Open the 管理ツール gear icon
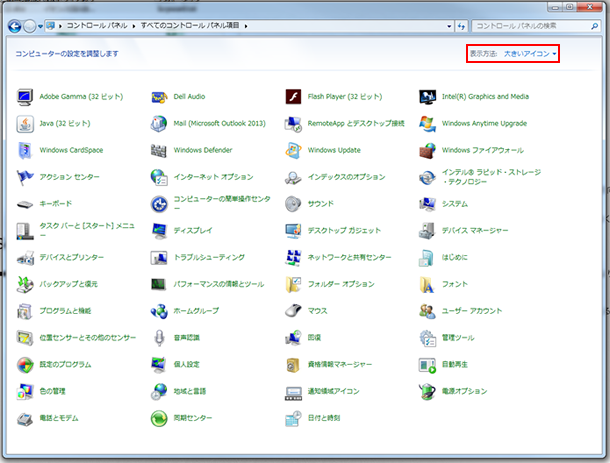The image size is (610, 463). pyautogui.click(x=428, y=338)
